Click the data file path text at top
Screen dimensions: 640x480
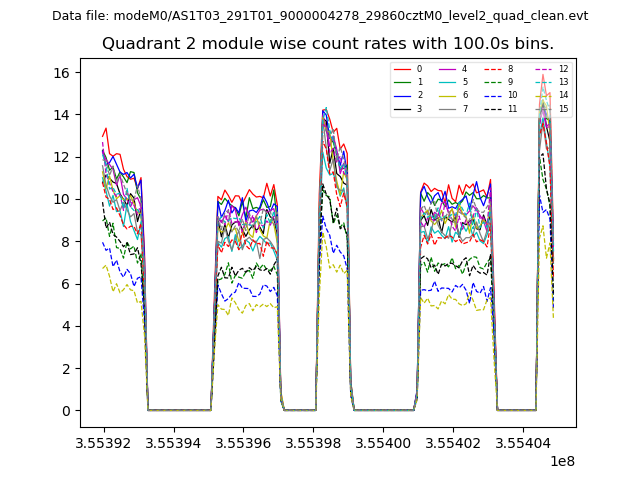coord(320,16)
